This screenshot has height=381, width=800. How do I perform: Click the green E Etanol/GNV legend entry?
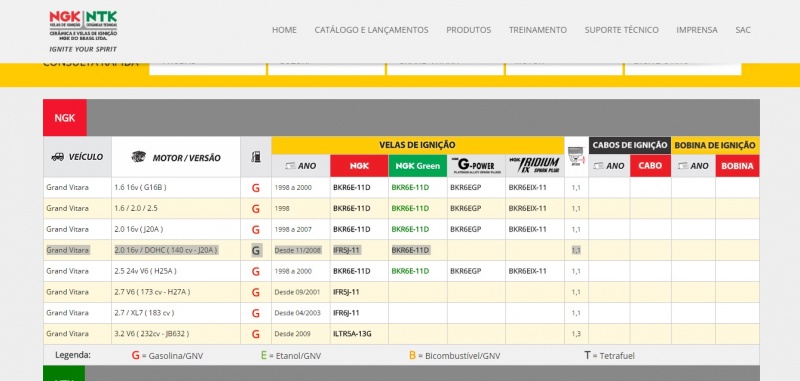pos(291,355)
